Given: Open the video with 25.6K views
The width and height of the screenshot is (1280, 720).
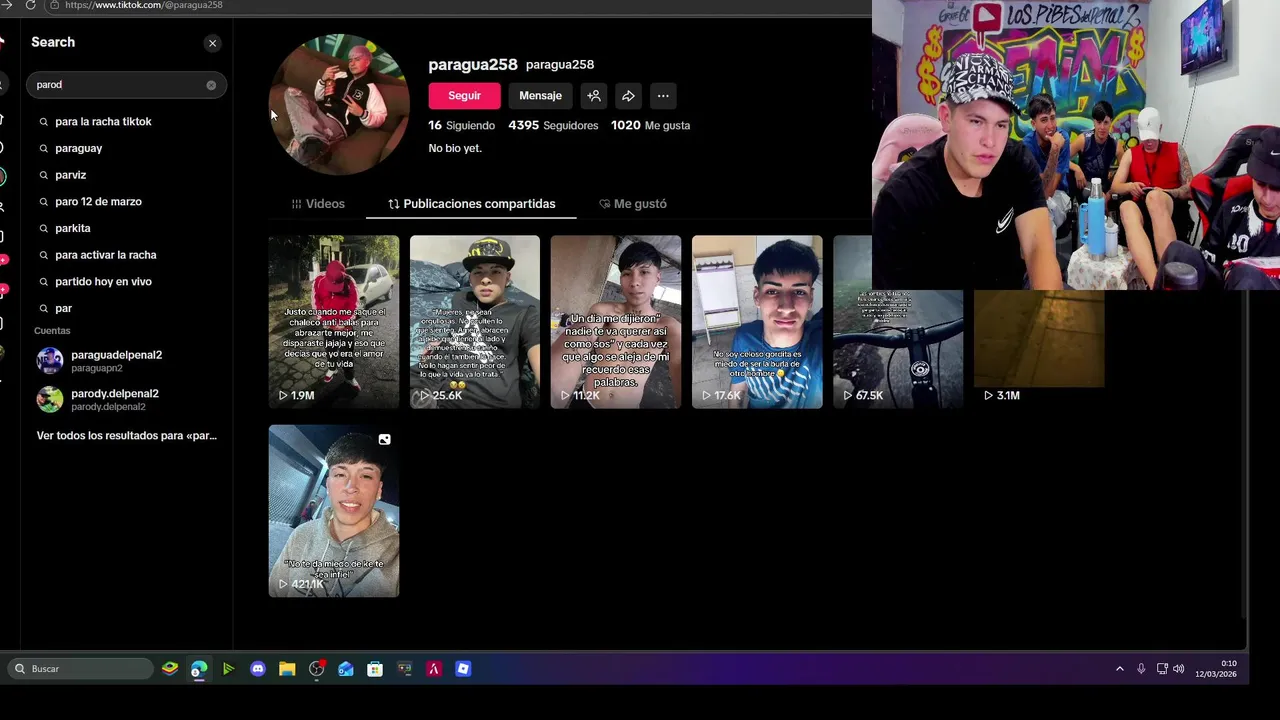Looking at the screenshot, I should pyautogui.click(x=475, y=322).
